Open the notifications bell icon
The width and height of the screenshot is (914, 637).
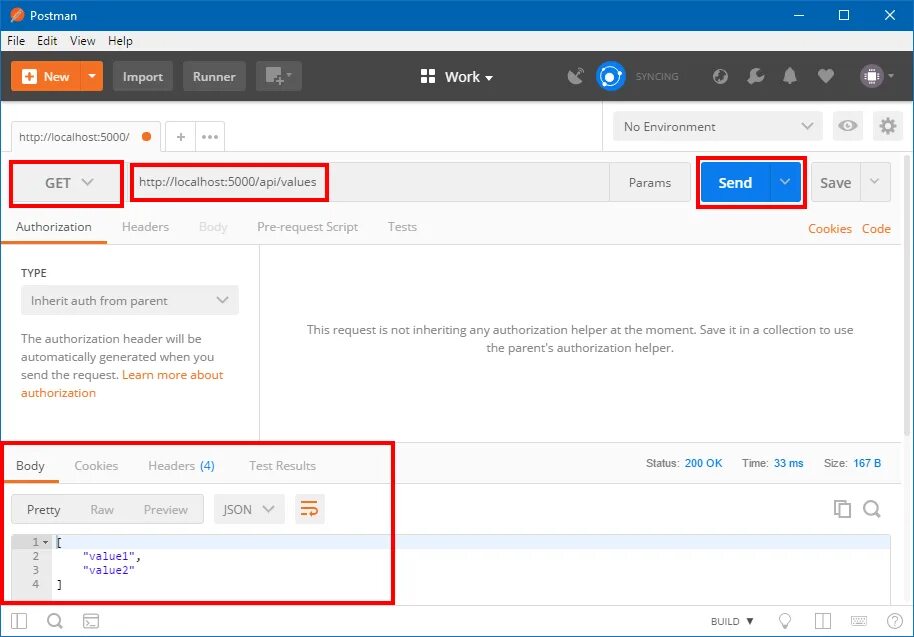click(x=790, y=76)
